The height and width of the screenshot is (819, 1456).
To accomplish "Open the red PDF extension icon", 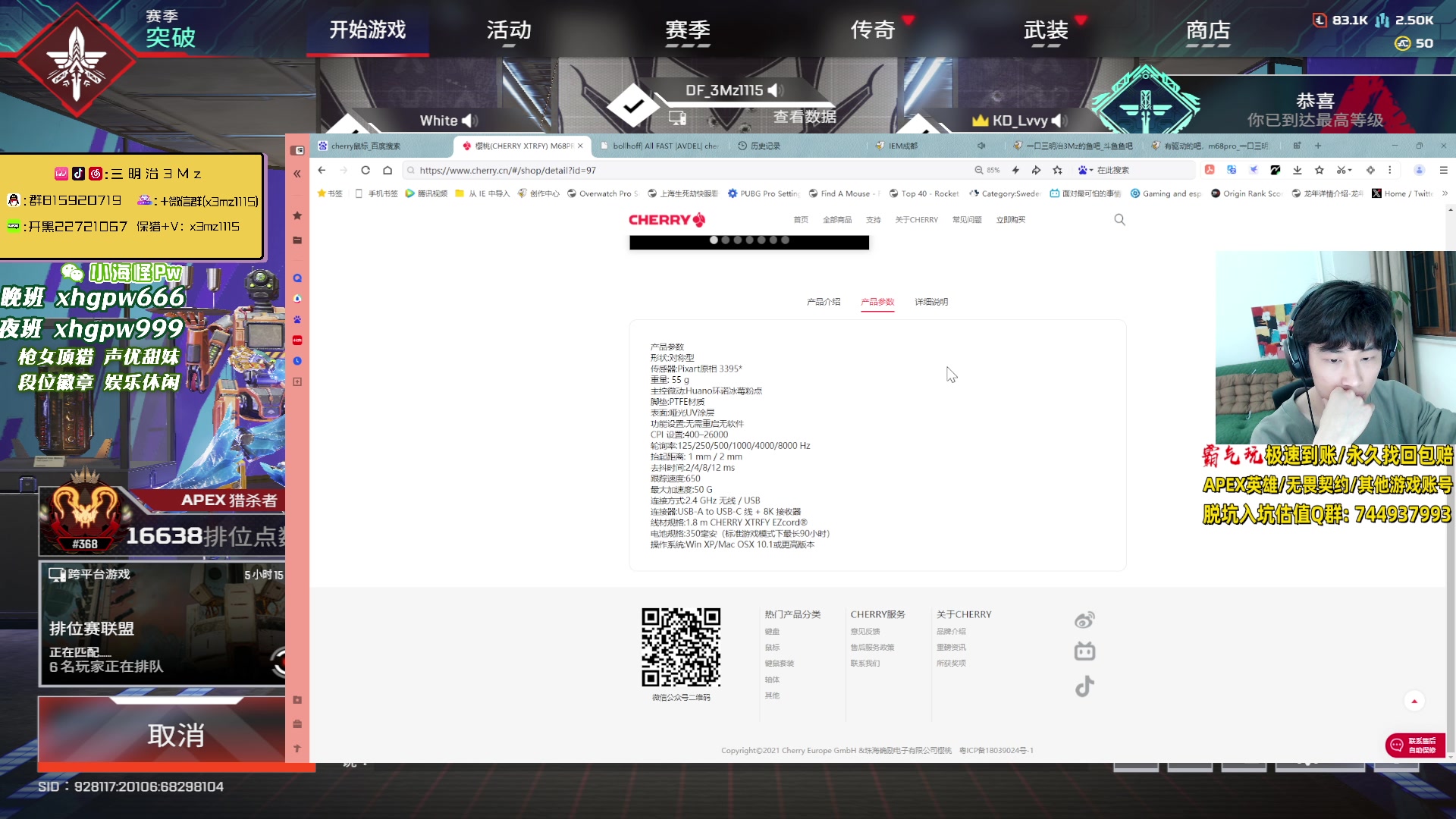I will click(x=1210, y=170).
